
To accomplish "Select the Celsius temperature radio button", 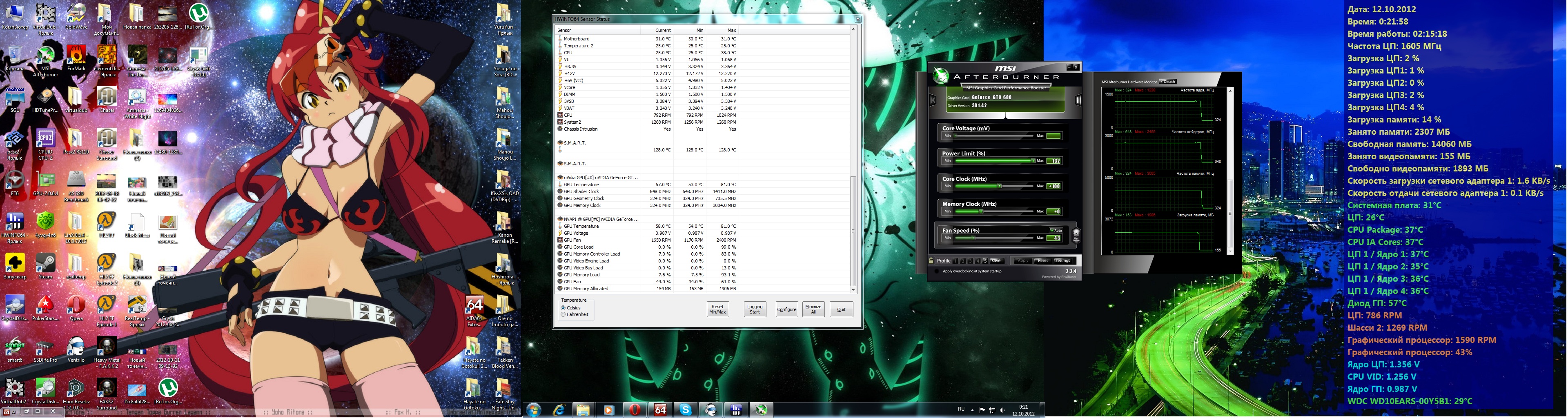I will click(563, 308).
